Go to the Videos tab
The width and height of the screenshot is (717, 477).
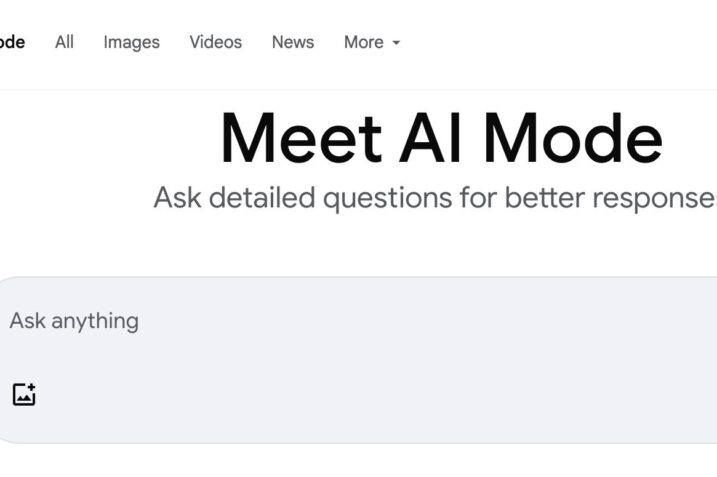[x=215, y=42]
